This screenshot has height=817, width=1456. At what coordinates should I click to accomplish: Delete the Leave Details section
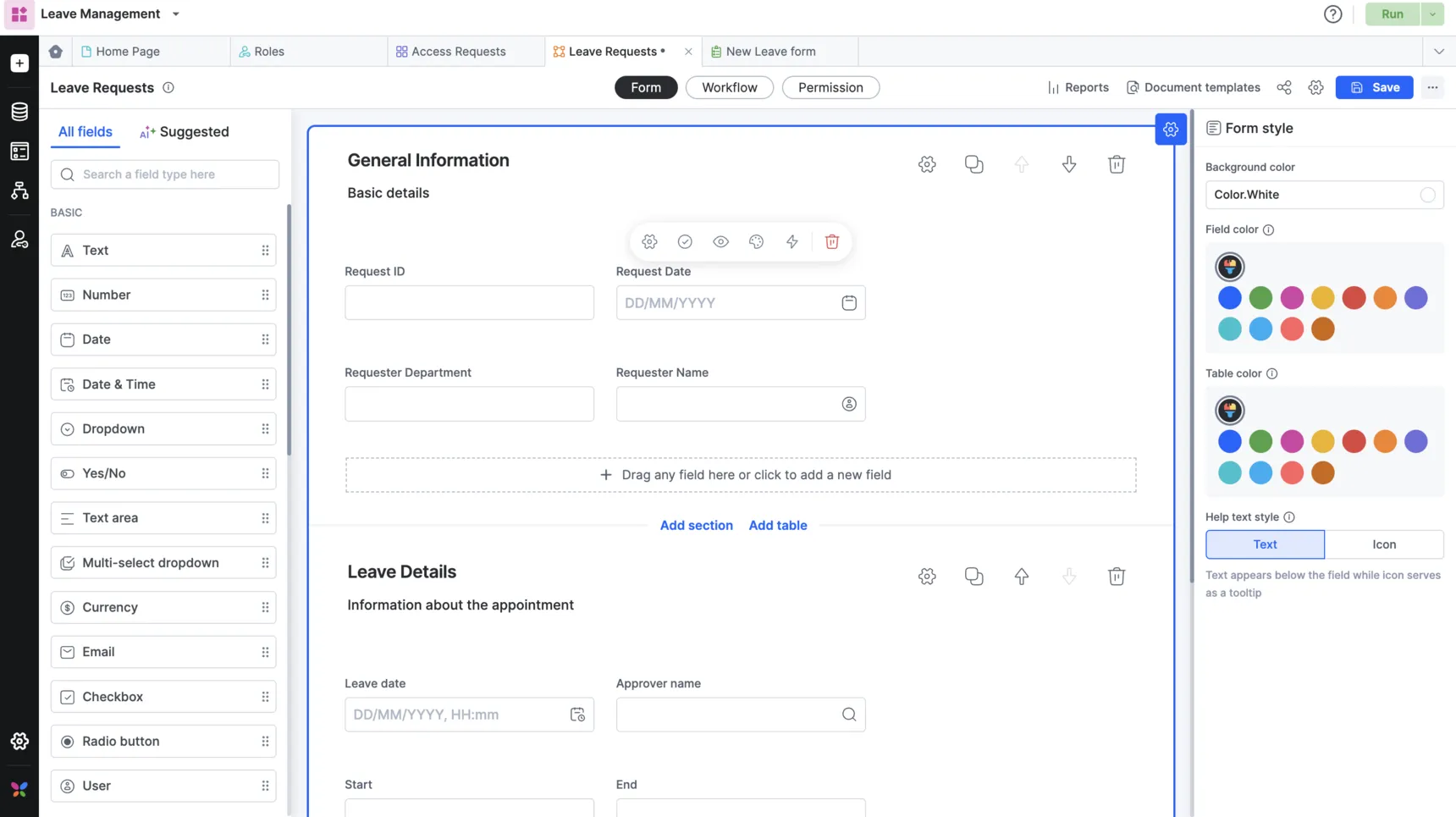click(1117, 577)
